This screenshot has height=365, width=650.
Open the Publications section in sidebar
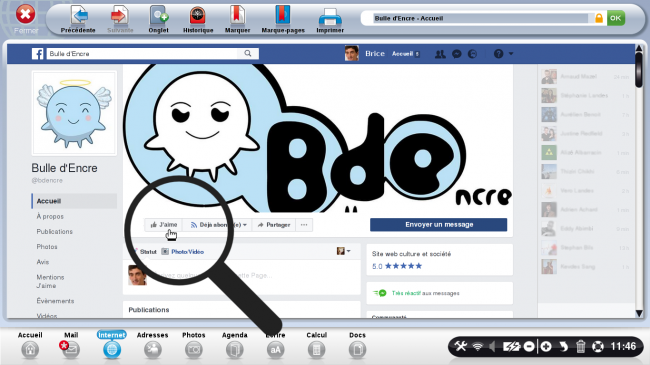[54, 231]
